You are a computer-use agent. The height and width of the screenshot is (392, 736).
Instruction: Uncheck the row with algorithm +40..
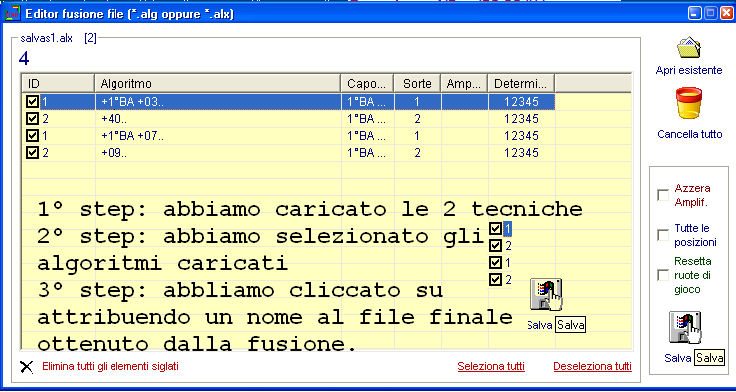point(32,119)
